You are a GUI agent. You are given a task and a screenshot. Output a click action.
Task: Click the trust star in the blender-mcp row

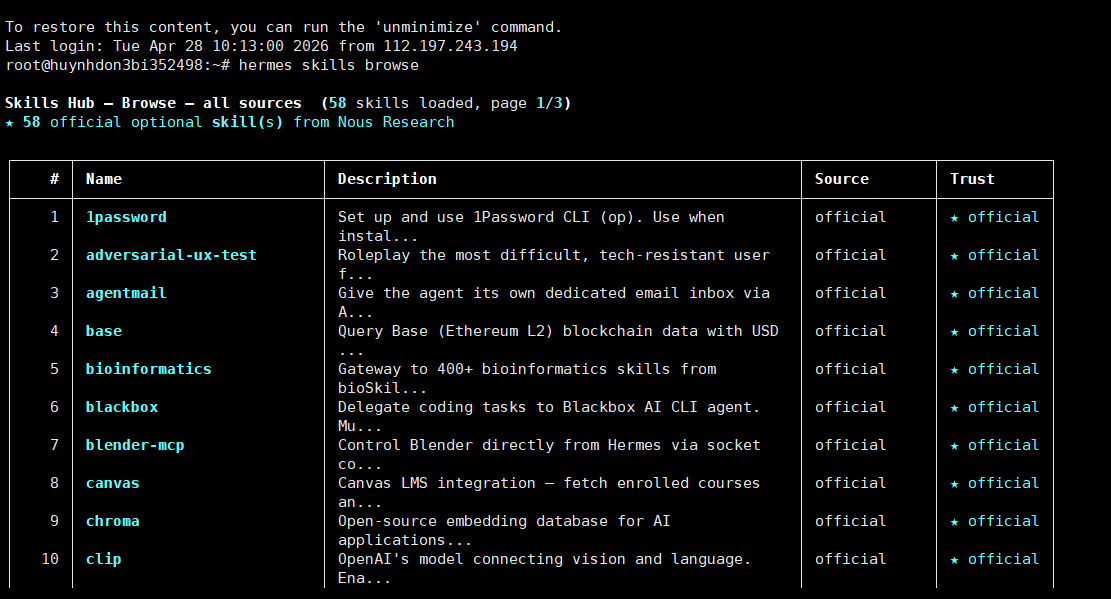(x=955, y=445)
